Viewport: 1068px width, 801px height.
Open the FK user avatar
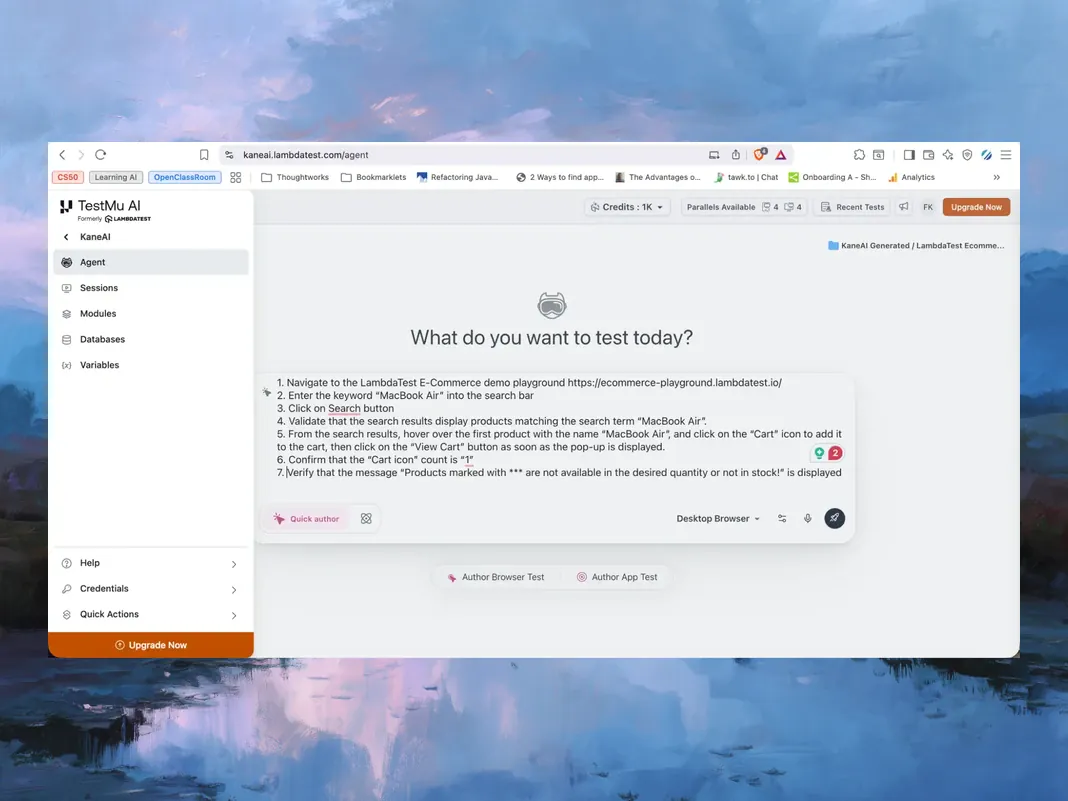(x=928, y=207)
